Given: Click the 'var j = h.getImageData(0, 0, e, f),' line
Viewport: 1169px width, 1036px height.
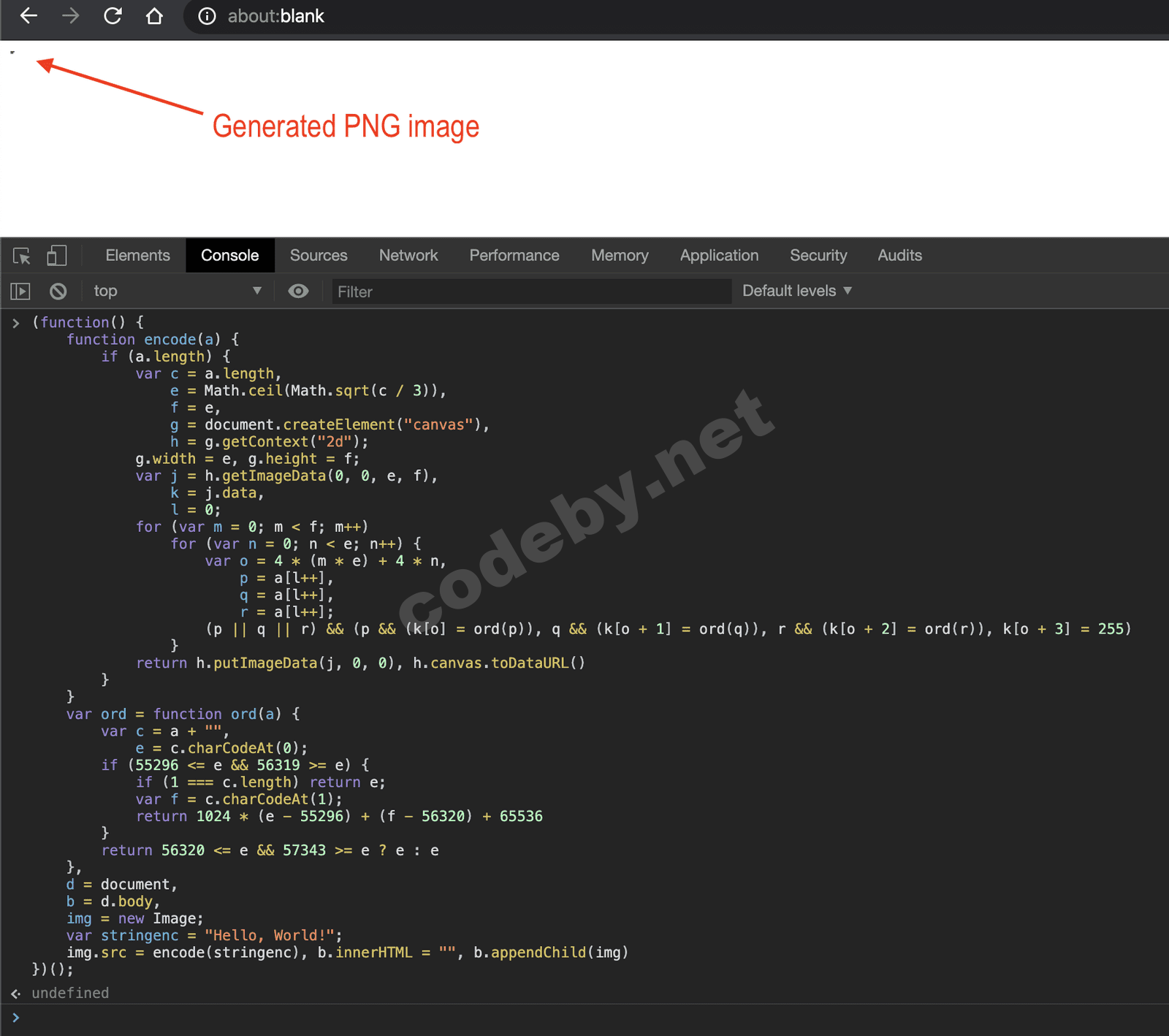Looking at the screenshot, I should coord(286,476).
